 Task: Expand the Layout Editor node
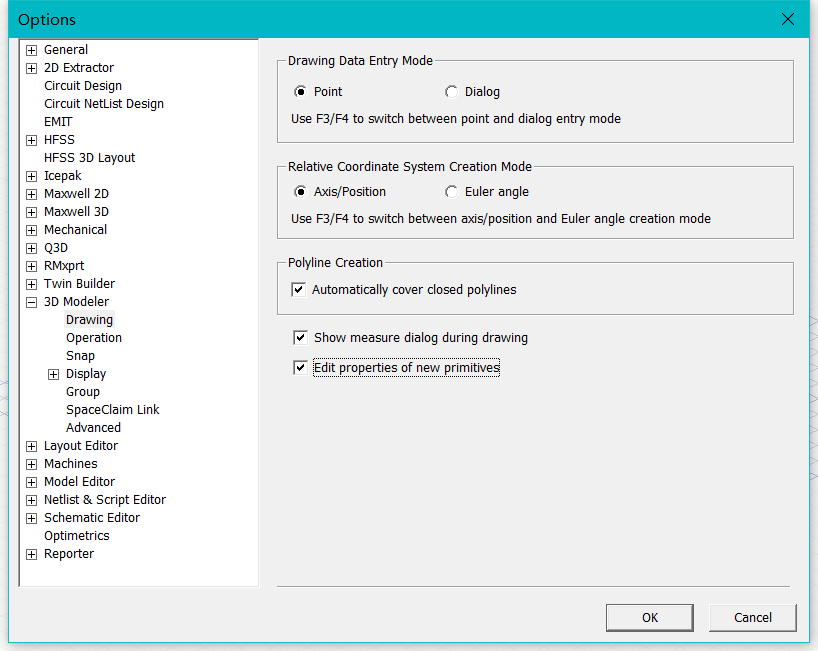(x=31, y=446)
